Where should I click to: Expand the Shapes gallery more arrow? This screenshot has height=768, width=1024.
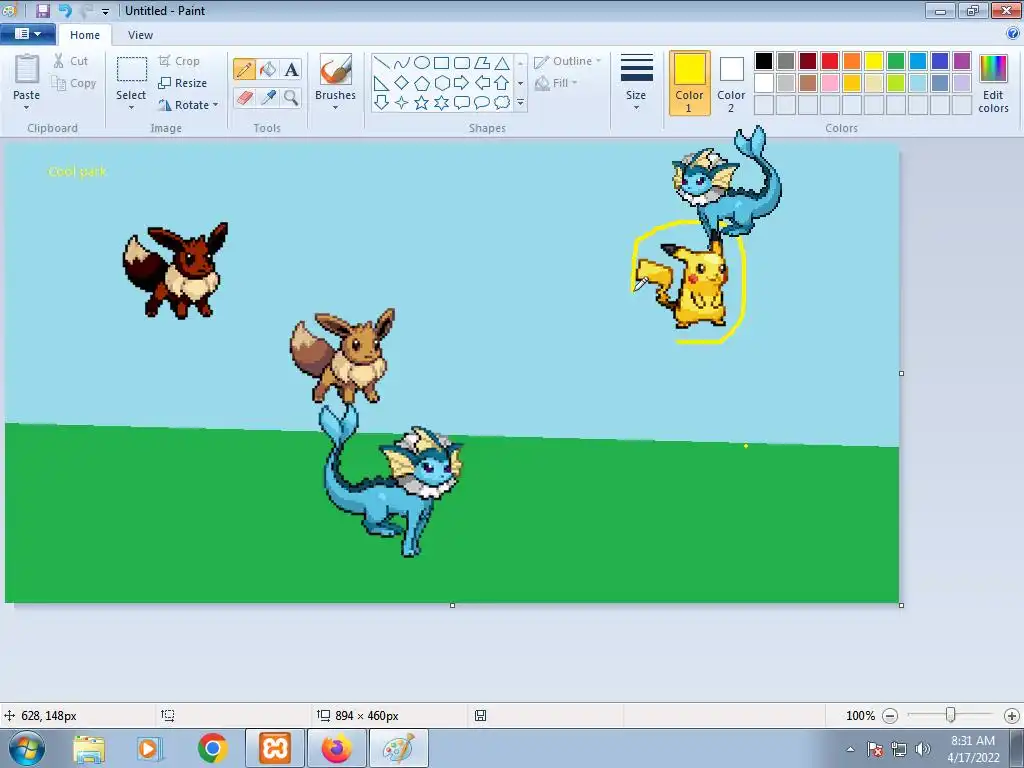(x=520, y=103)
